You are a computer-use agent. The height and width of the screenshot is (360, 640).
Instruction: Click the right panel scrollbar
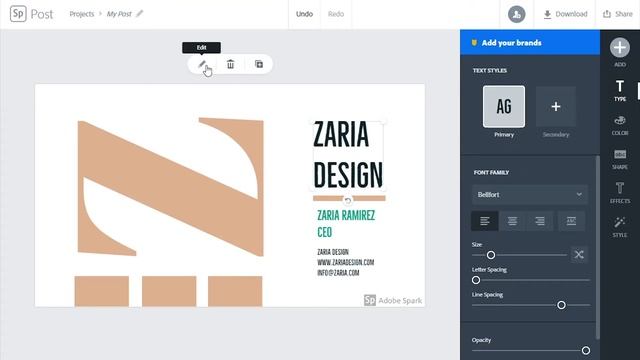[598, 247]
